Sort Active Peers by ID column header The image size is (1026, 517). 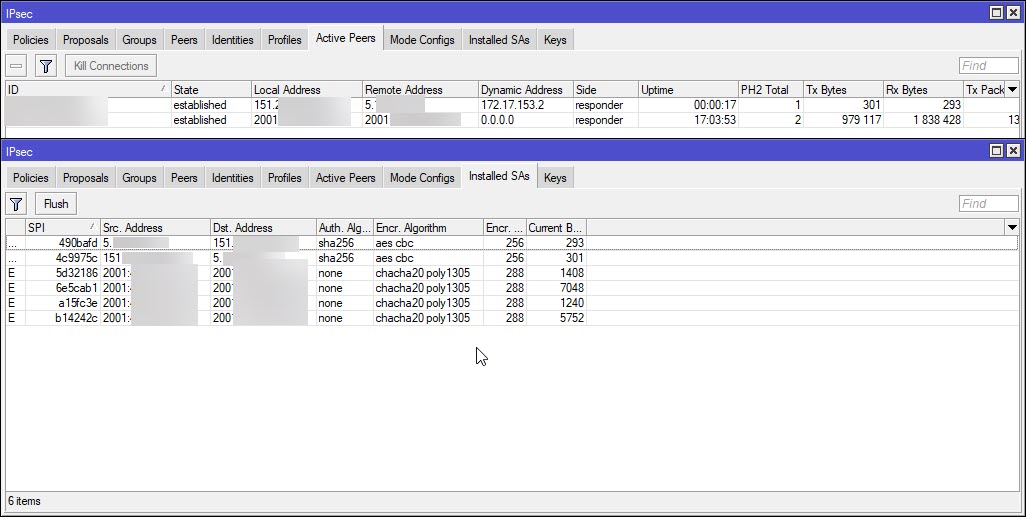pyautogui.click(x=88, y=90)
